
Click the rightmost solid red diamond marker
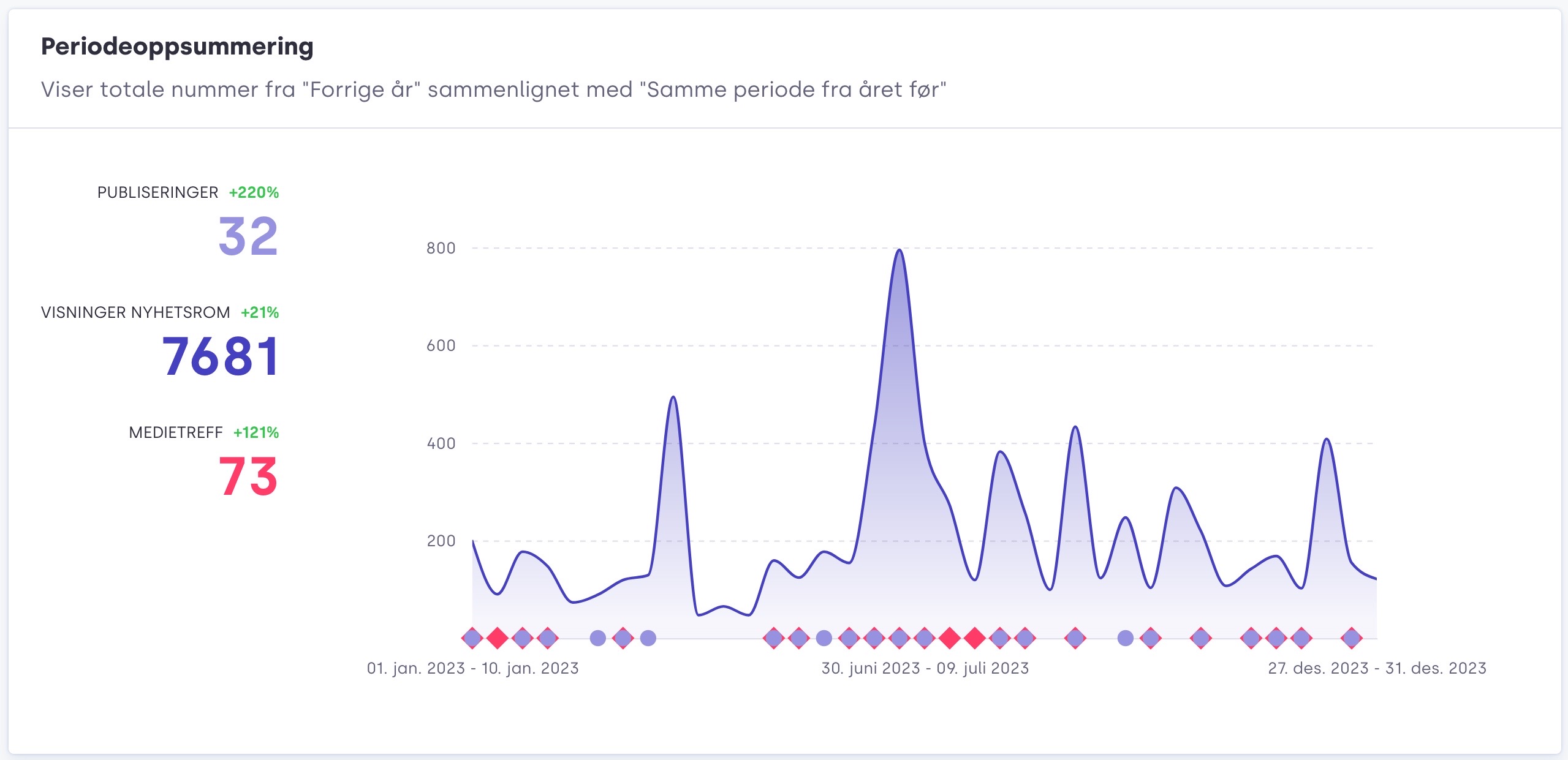[x=975, y=638]
